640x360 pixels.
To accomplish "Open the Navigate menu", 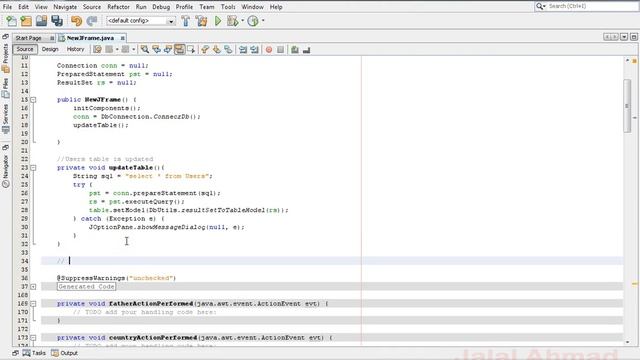I will pyautogui.click(x=65, y=7).
